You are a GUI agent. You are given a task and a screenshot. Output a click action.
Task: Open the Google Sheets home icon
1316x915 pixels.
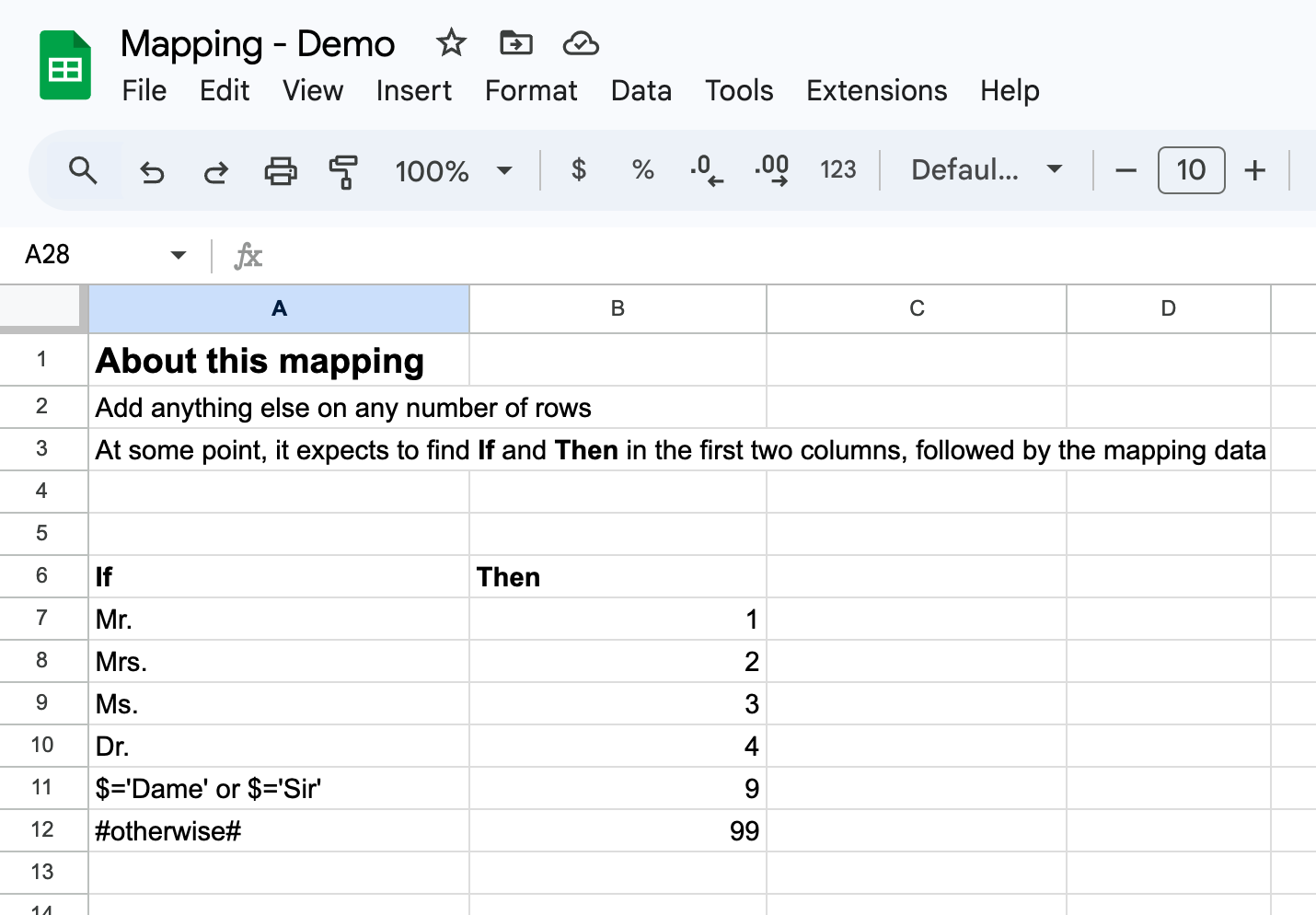pos(64,65)
